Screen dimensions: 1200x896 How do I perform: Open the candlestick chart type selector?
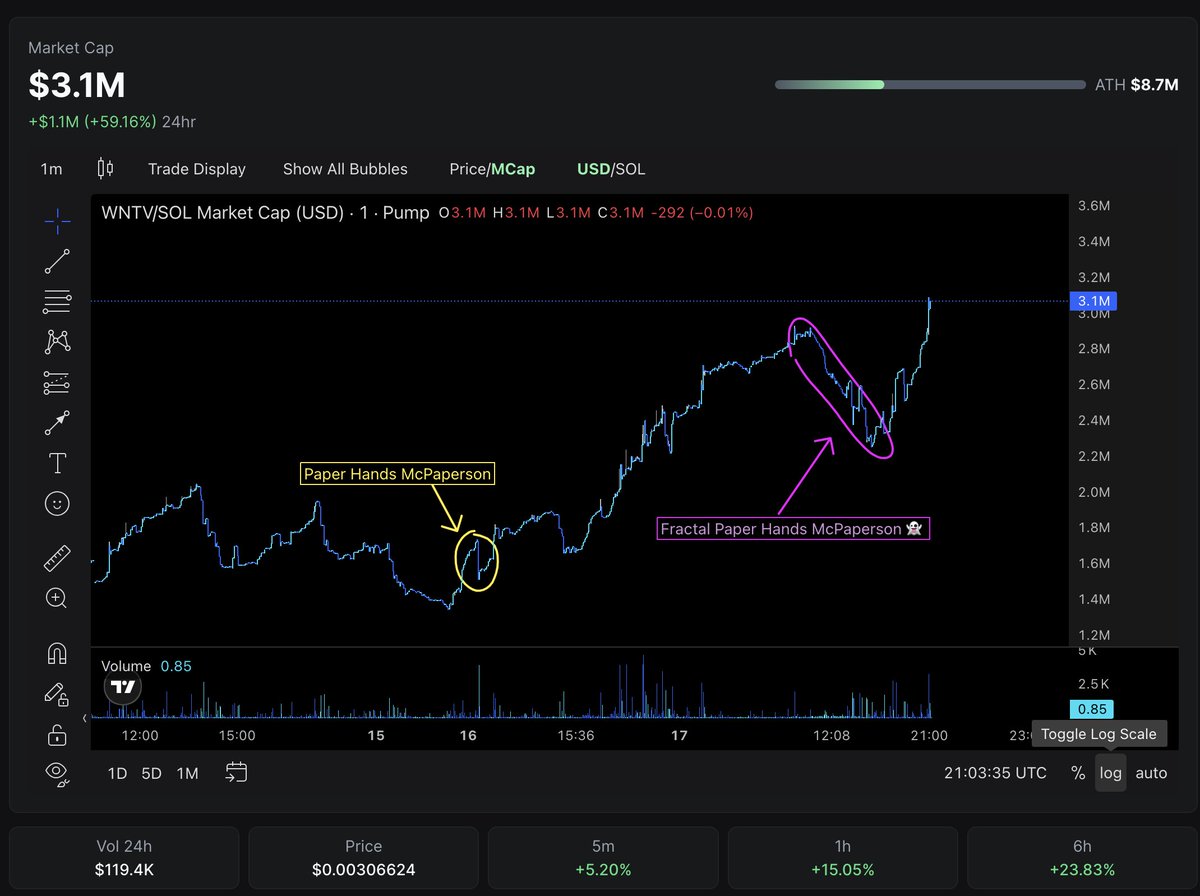(105, 168)
